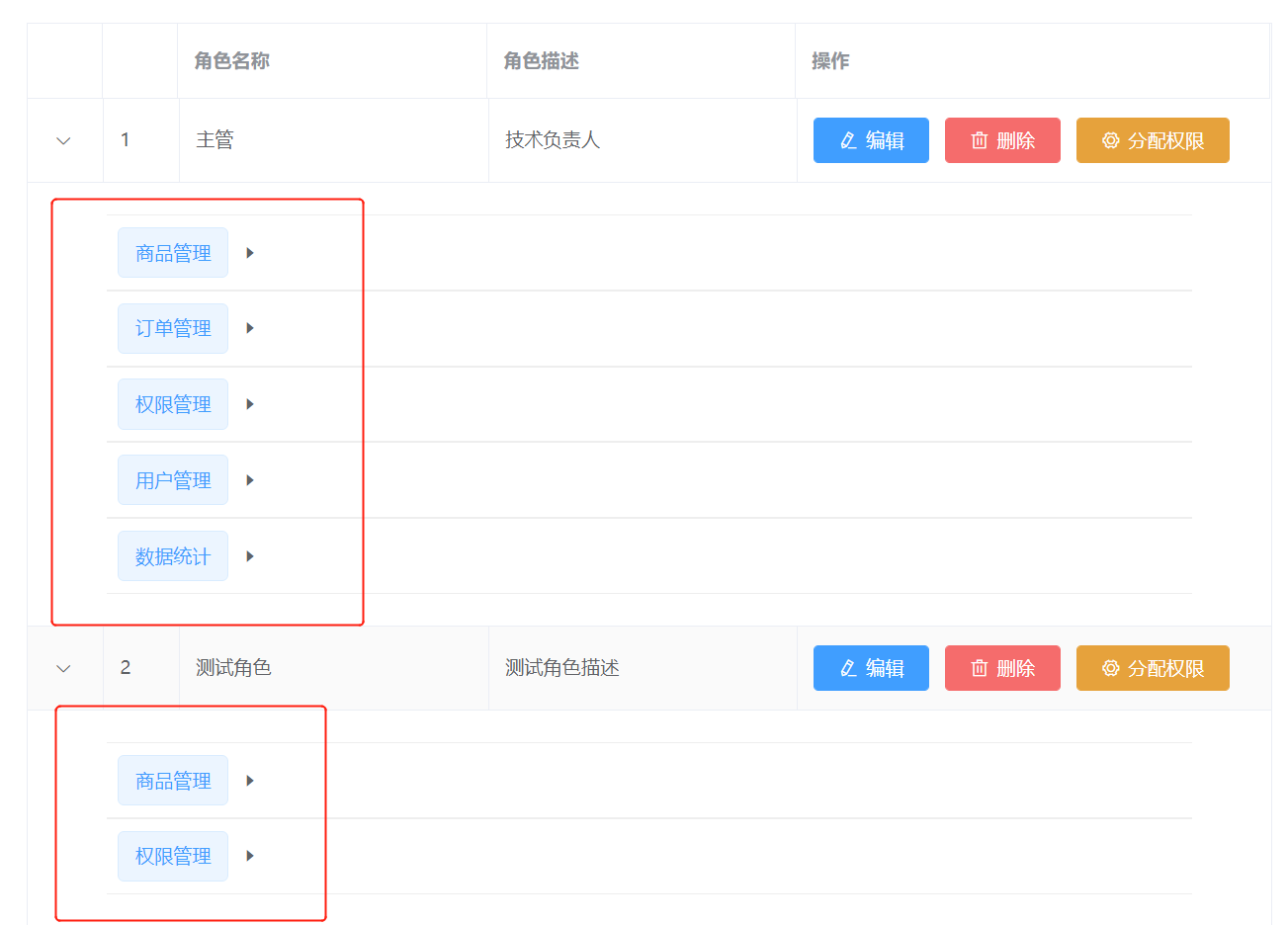Image resolution: width=1288 pixels, height=925 pixels.
Task: Expand the 权限管理 permission under 主管
Action: (x=249, y=403)
